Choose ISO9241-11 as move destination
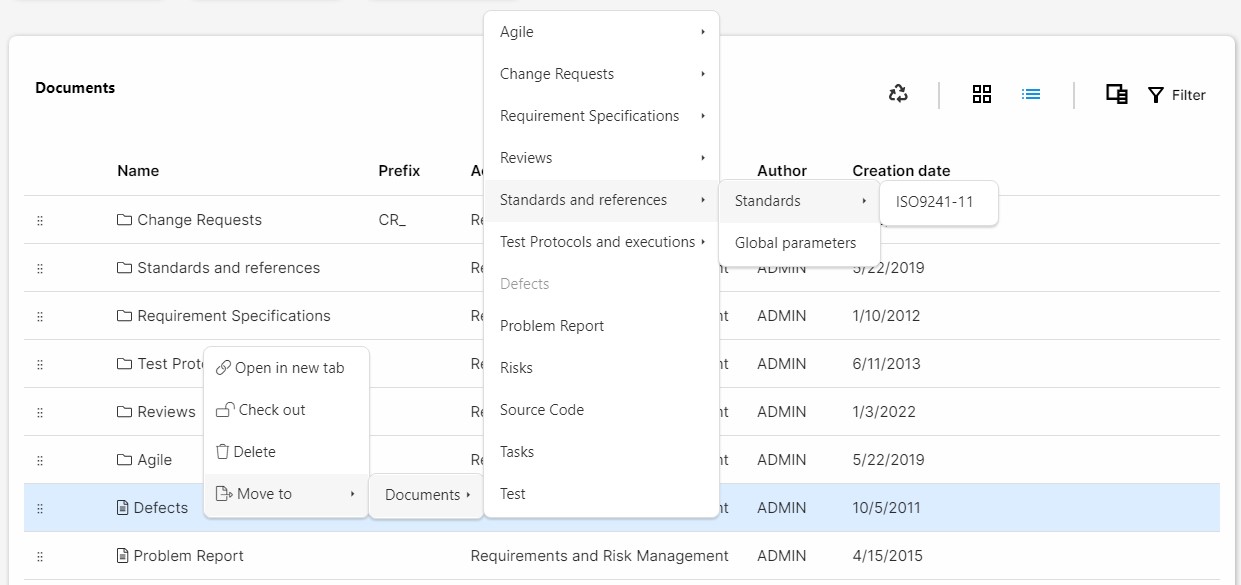This screenshot has height=585, width=1241. pyautogui.click(x=934, y=201)
